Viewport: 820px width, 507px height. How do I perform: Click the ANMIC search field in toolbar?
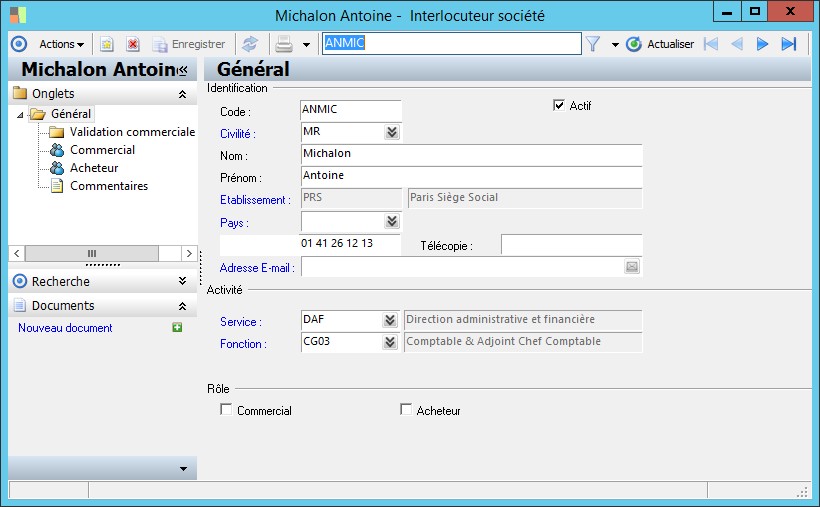pyautogui.click(x=451, y=43)
